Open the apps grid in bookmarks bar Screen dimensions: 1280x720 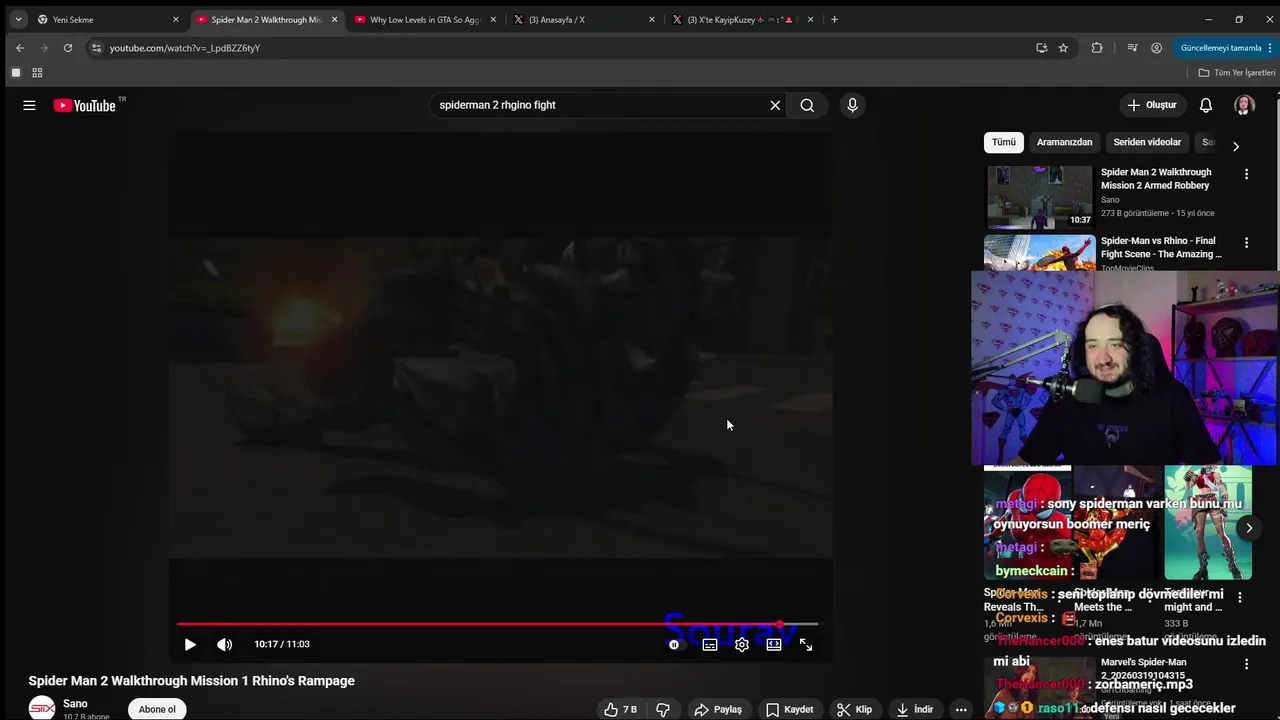(x=37, y=73)
